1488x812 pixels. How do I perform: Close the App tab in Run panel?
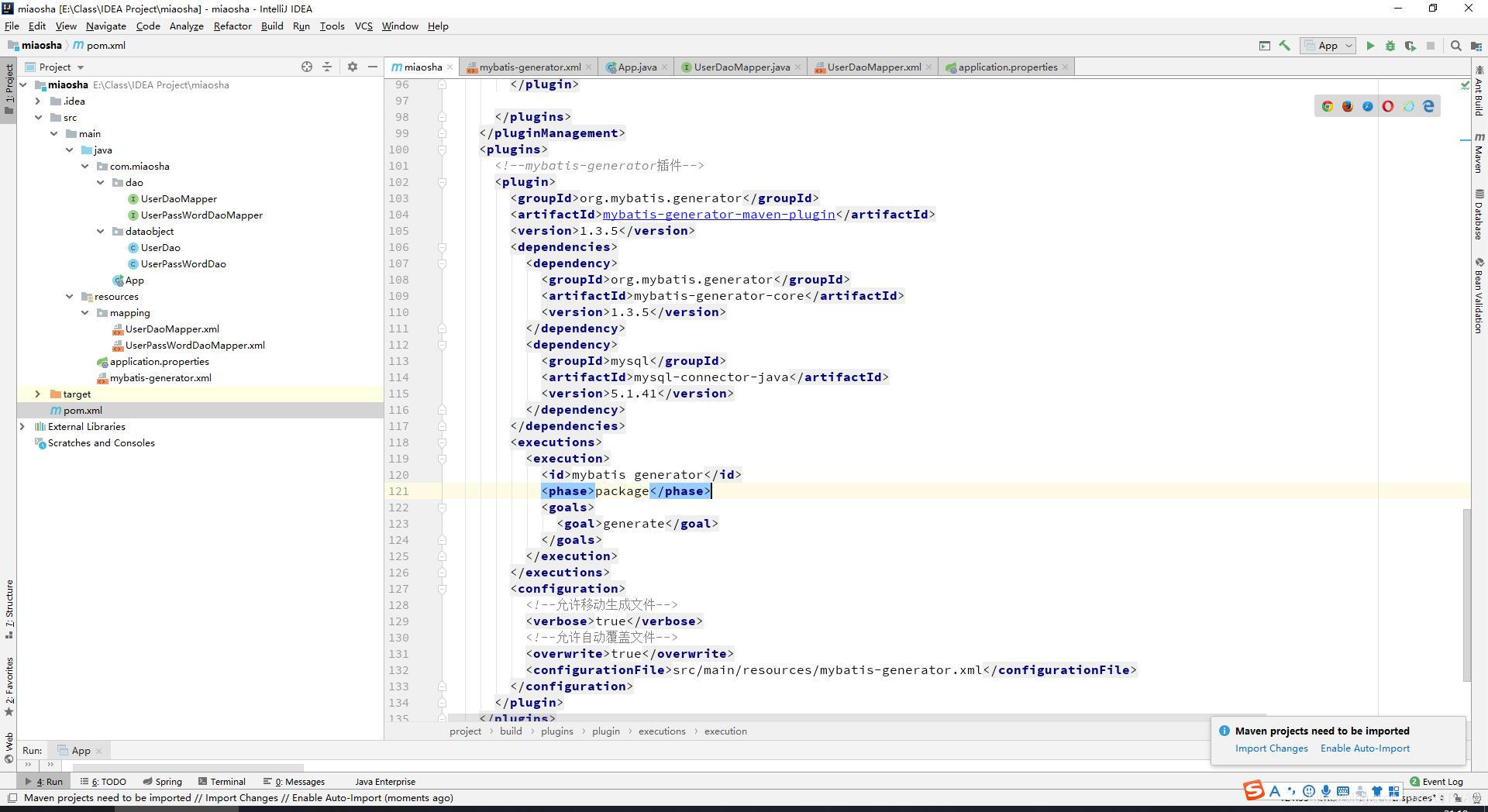point(99,751)
